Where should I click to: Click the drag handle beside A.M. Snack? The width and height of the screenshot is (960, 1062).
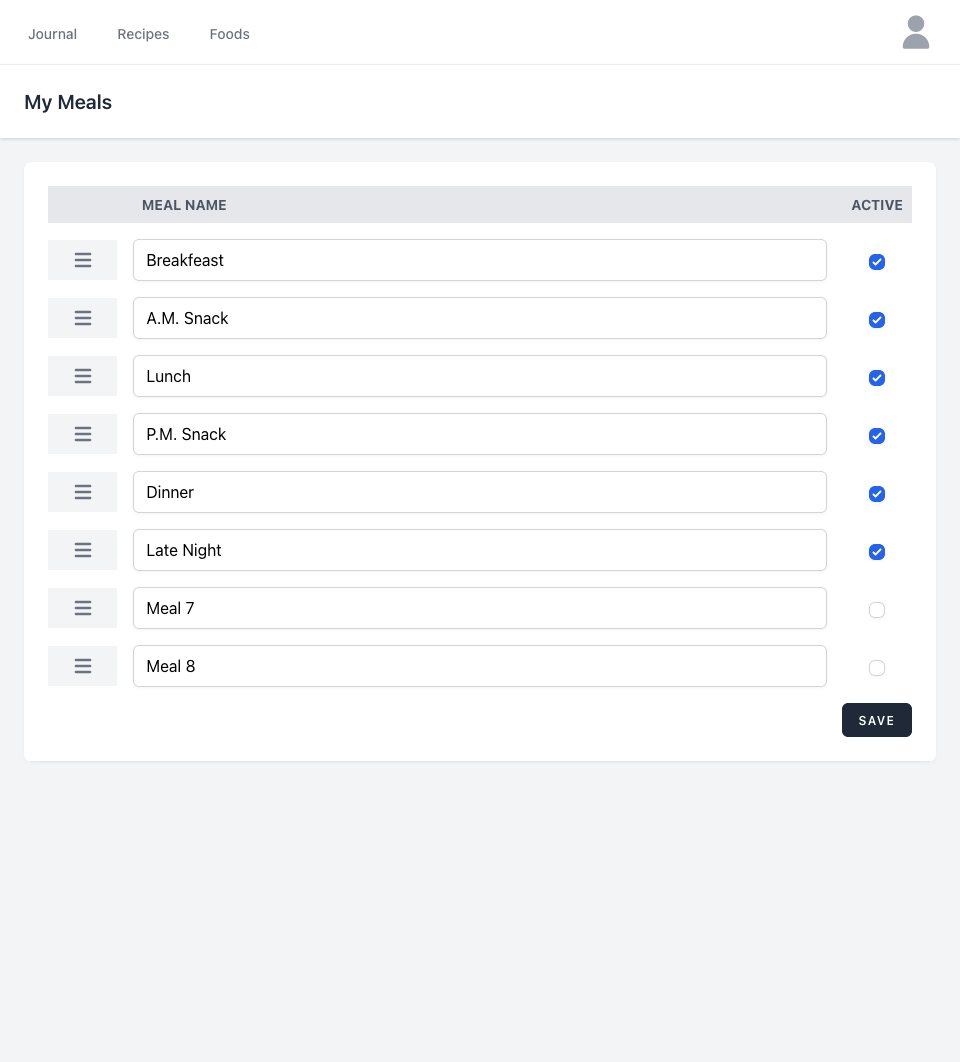pos(83,318)
